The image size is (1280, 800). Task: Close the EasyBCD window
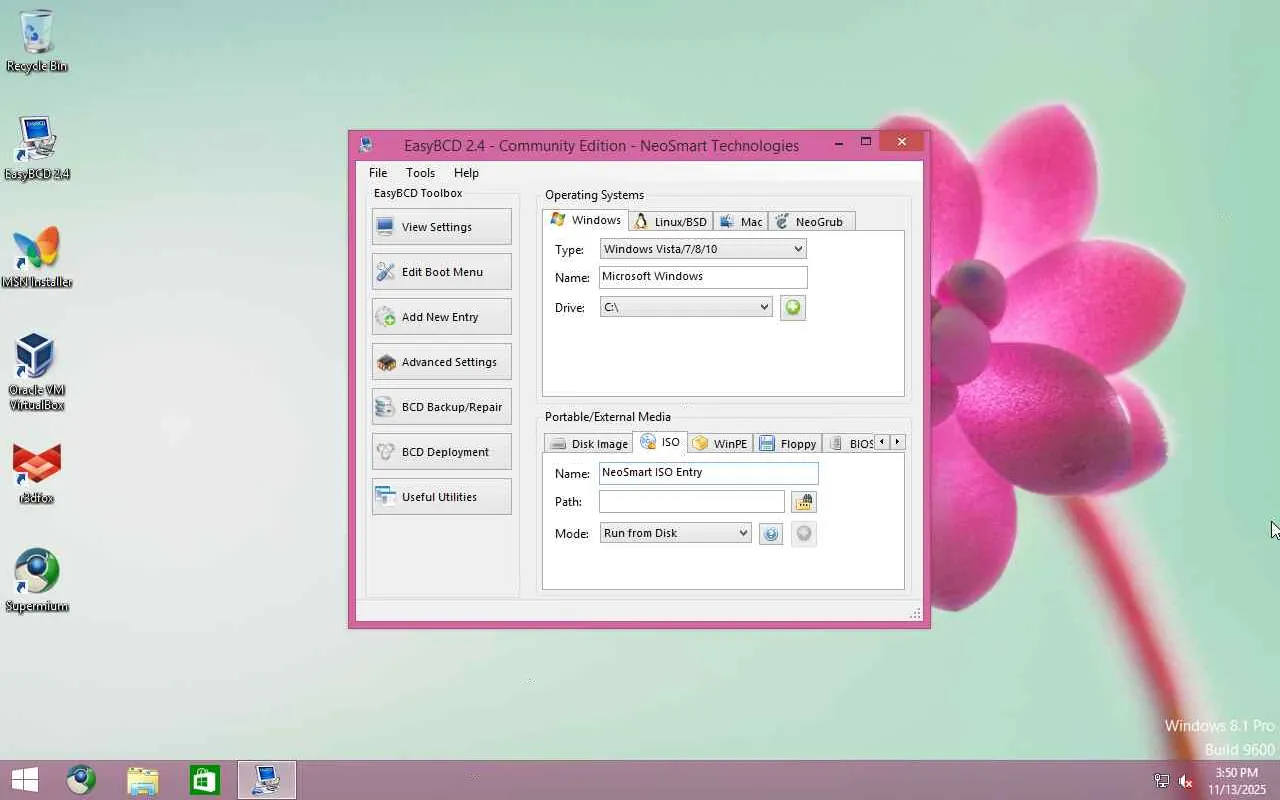902,142
